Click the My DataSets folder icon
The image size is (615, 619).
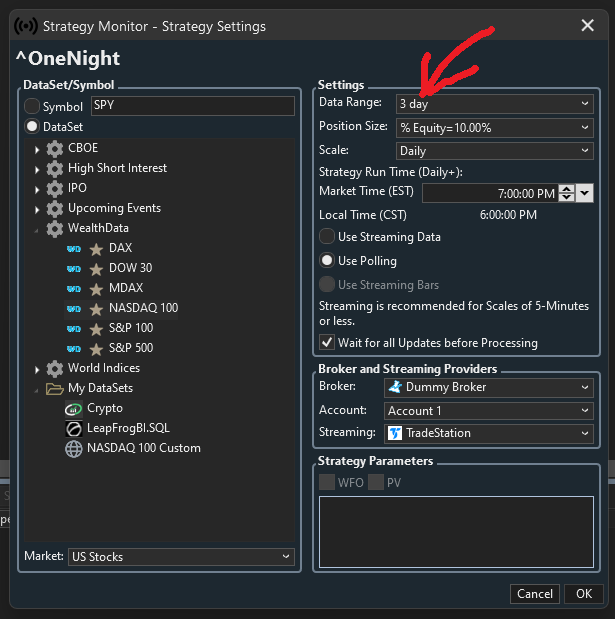point(55,388)
